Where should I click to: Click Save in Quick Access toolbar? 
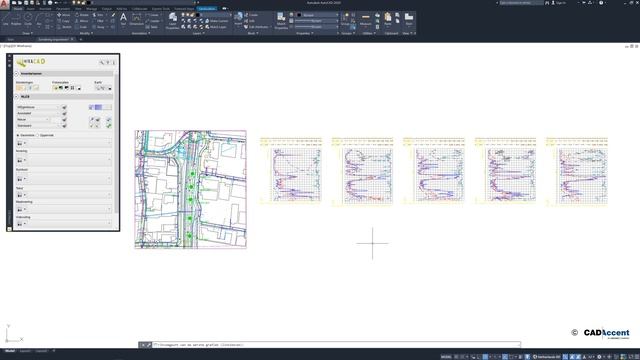[26, 2]
